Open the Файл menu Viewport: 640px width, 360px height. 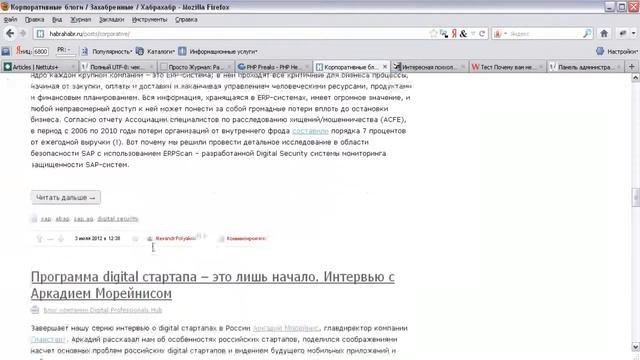(x=10, y=20)
